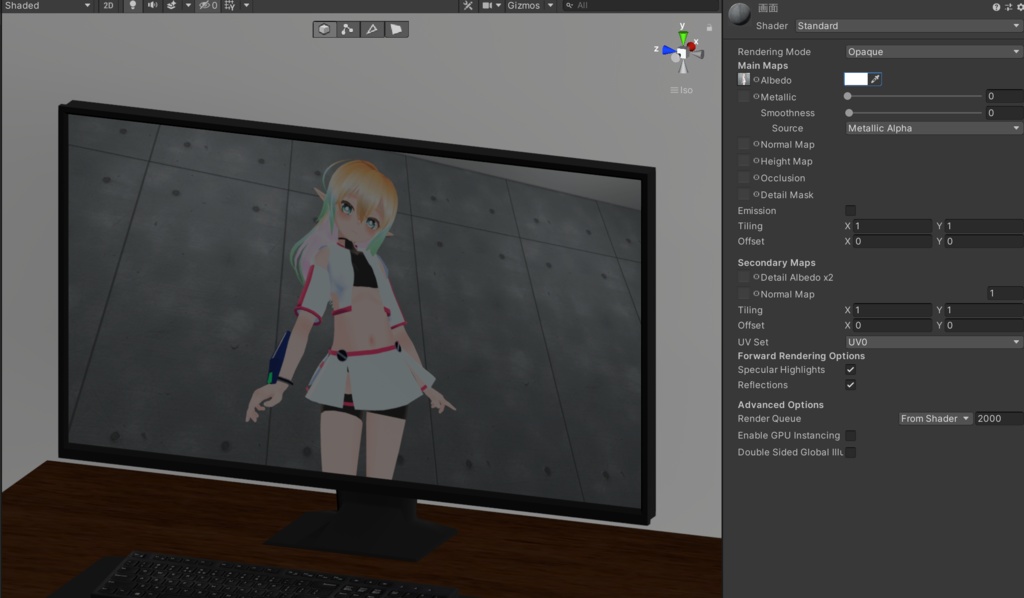This screenshot has height=598, width=1024.
Task: Toggle the scene grid icon
Action: pyautogui.click(x=230, y=5)
